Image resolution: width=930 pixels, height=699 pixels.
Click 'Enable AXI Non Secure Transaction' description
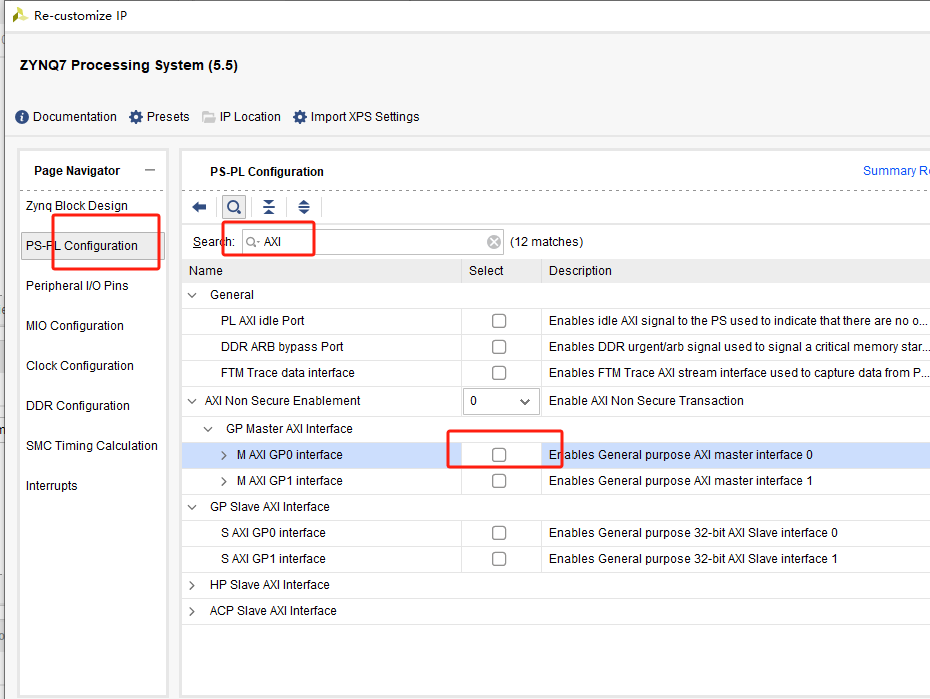pyautogui.click(x=646, y=401)
